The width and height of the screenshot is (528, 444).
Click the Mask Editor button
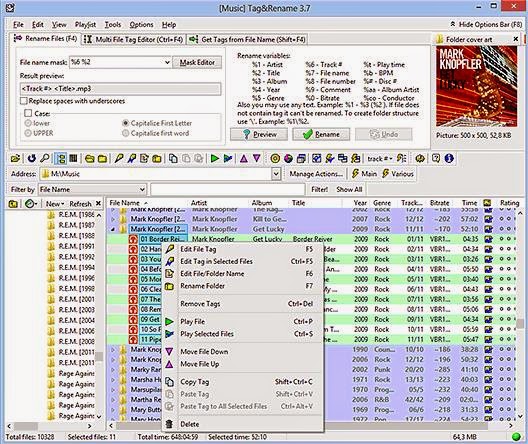tap(197, 62)
